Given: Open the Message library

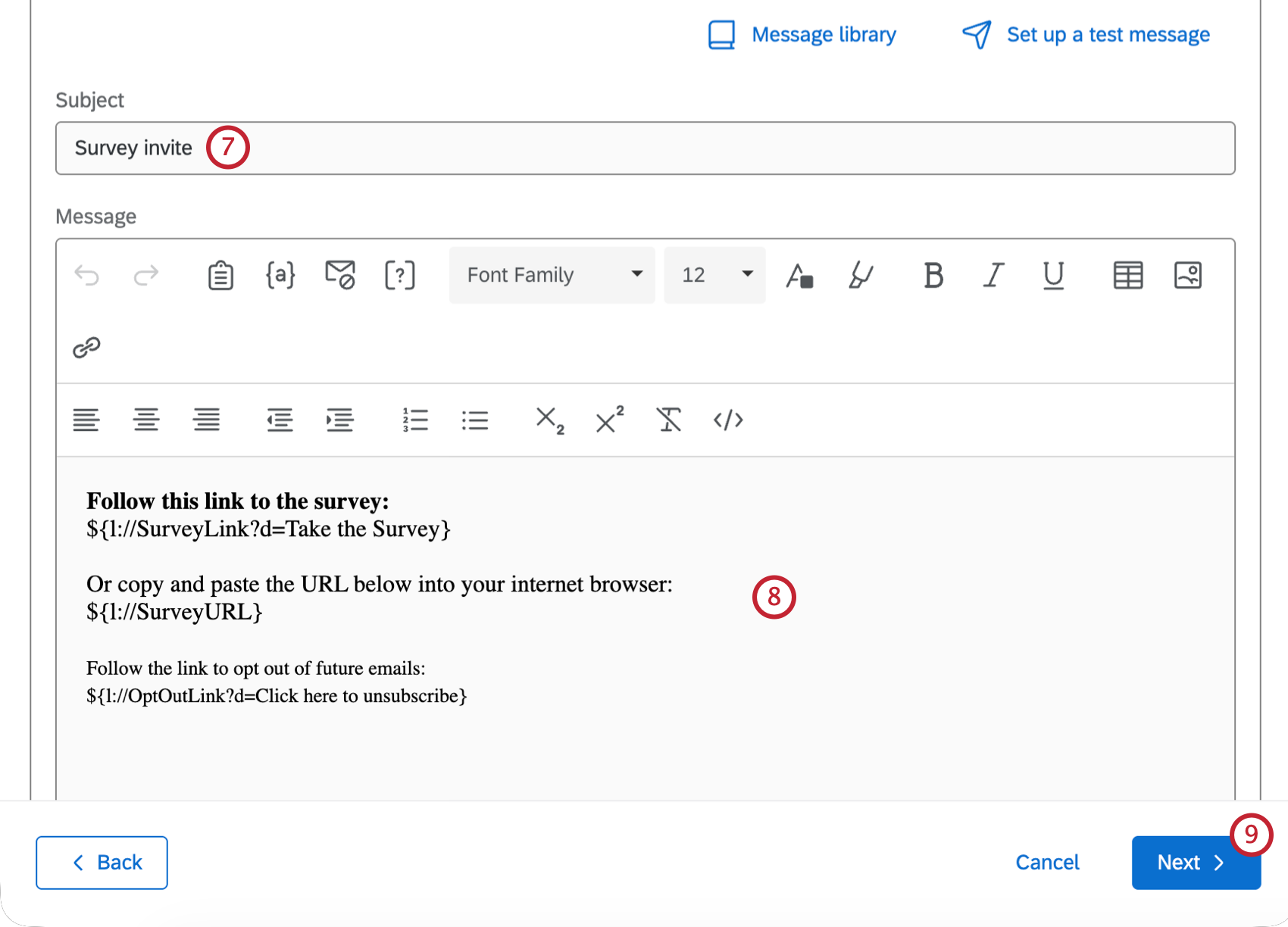Looking at the screenshot, I should coord(824,35).
